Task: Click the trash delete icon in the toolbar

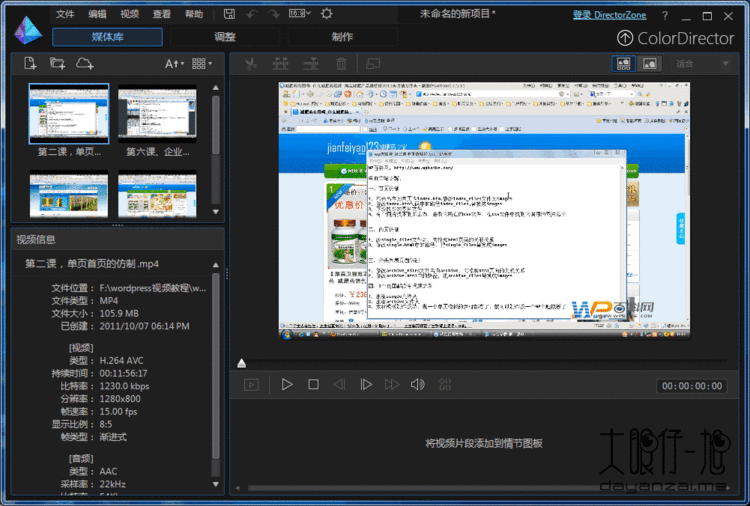Action: [x=341, y=64]
